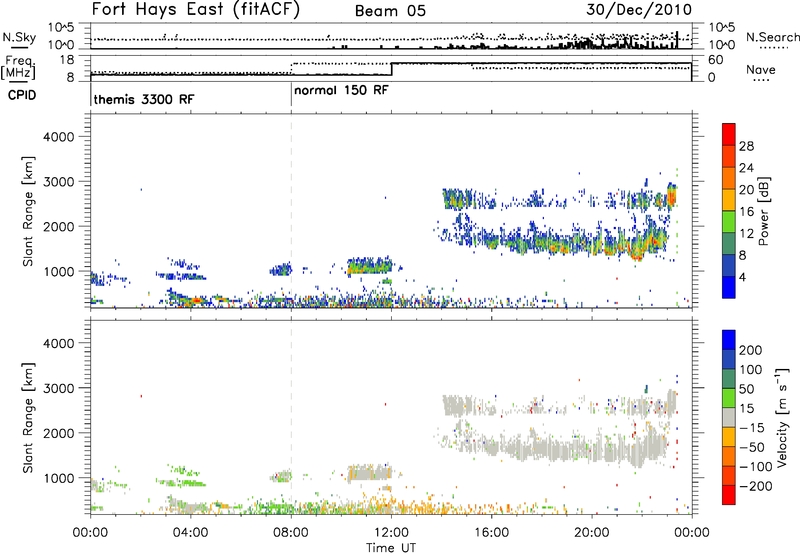Click the '08:00' time tick label
Image resolution: width=800 pixels, height=554 pixels.
pyautogui.click(x=291, y=533)
